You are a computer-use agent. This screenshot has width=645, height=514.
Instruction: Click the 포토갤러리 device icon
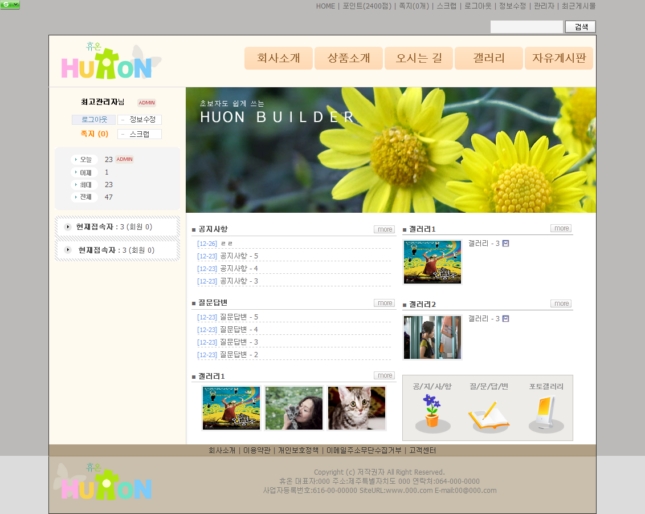click(545, 411)
